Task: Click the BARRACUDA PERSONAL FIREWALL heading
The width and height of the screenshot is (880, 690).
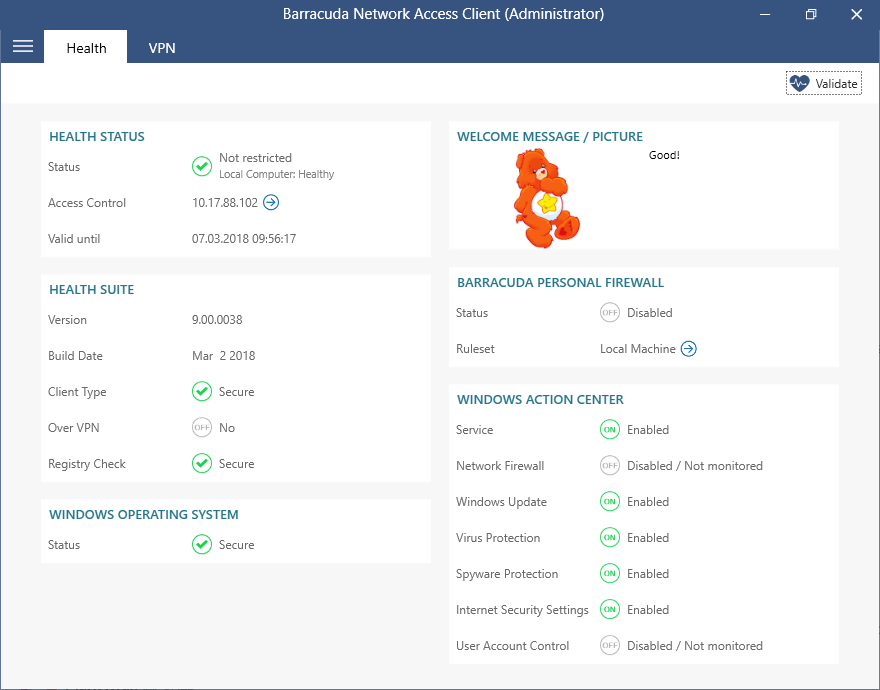Action: point(560,282)
